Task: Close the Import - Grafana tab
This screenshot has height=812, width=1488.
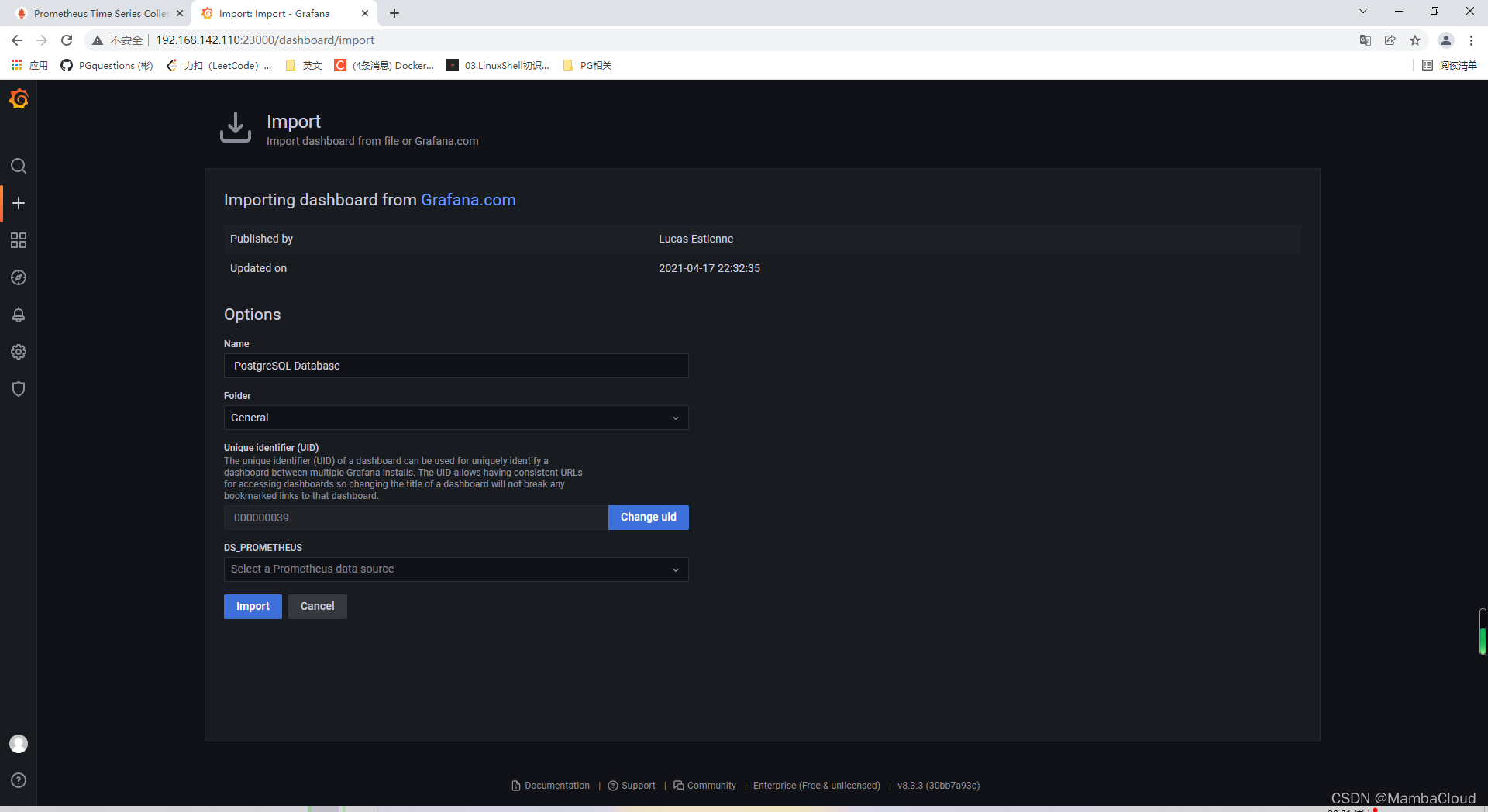Action: [365, 13]
